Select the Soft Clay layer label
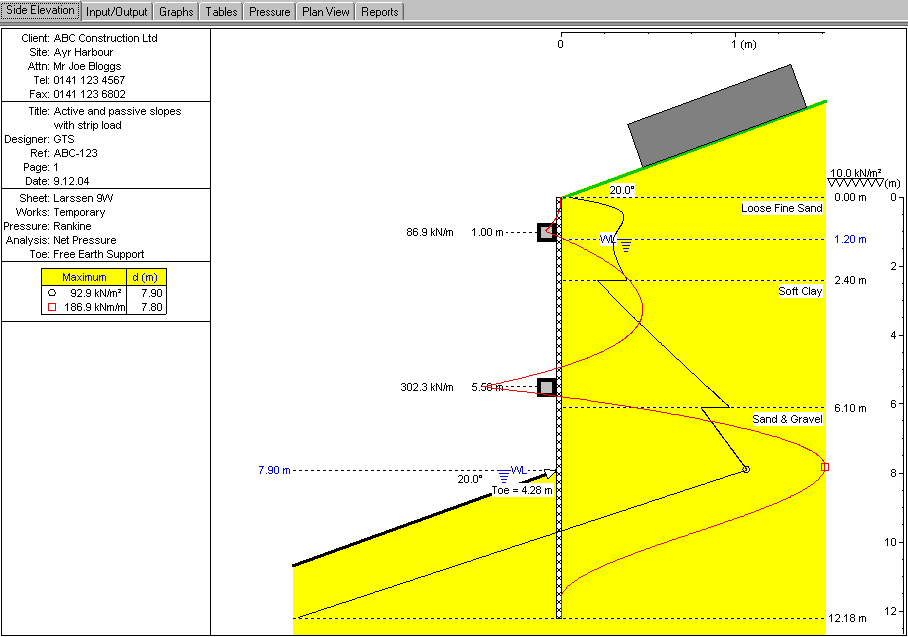Image resolution: width=908 pixels, height=637 pixels. [800, 292]
